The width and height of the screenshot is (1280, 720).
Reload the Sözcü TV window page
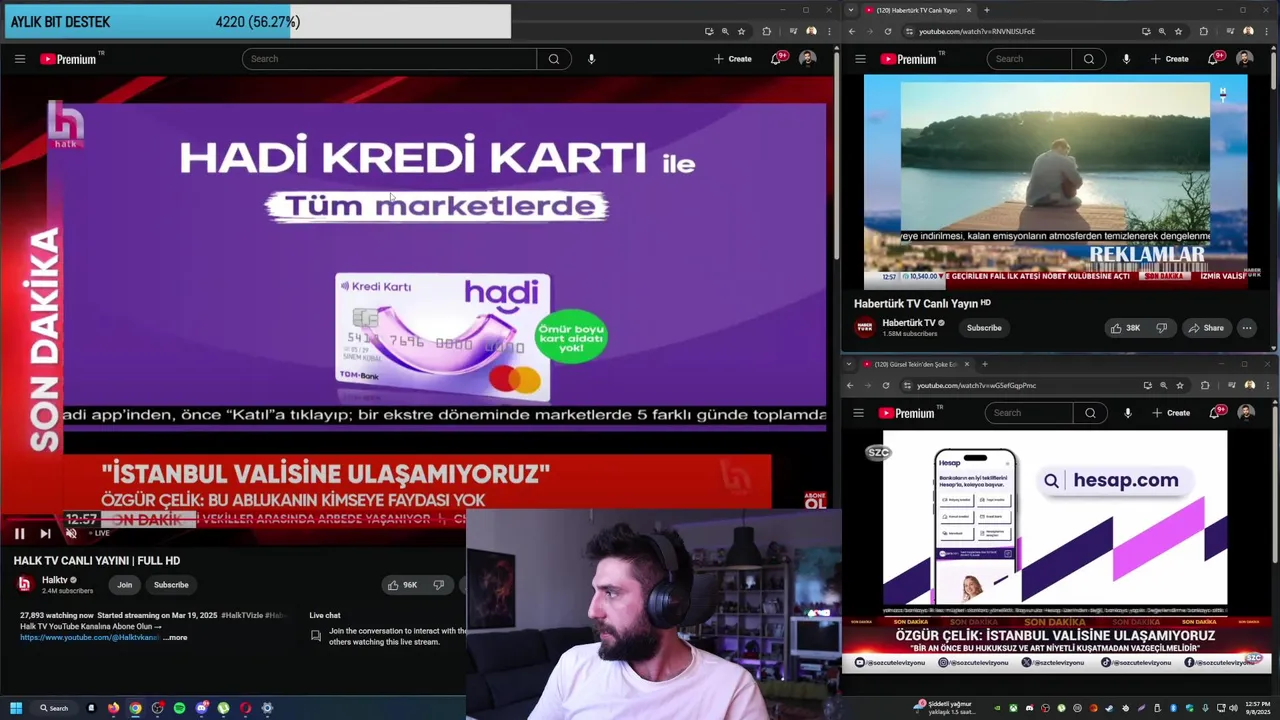886,385
